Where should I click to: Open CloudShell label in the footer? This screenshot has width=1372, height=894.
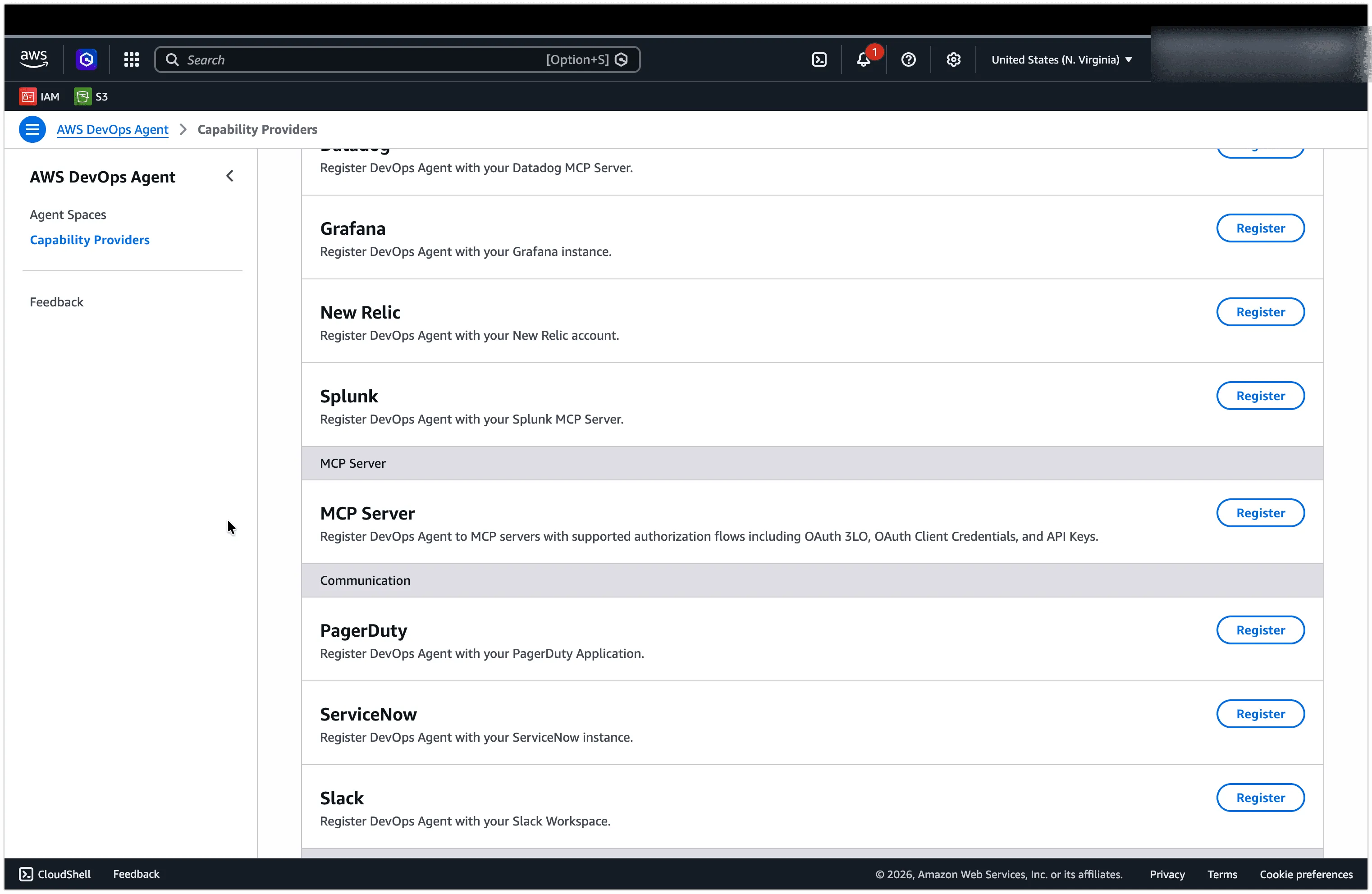click(64, 874)
